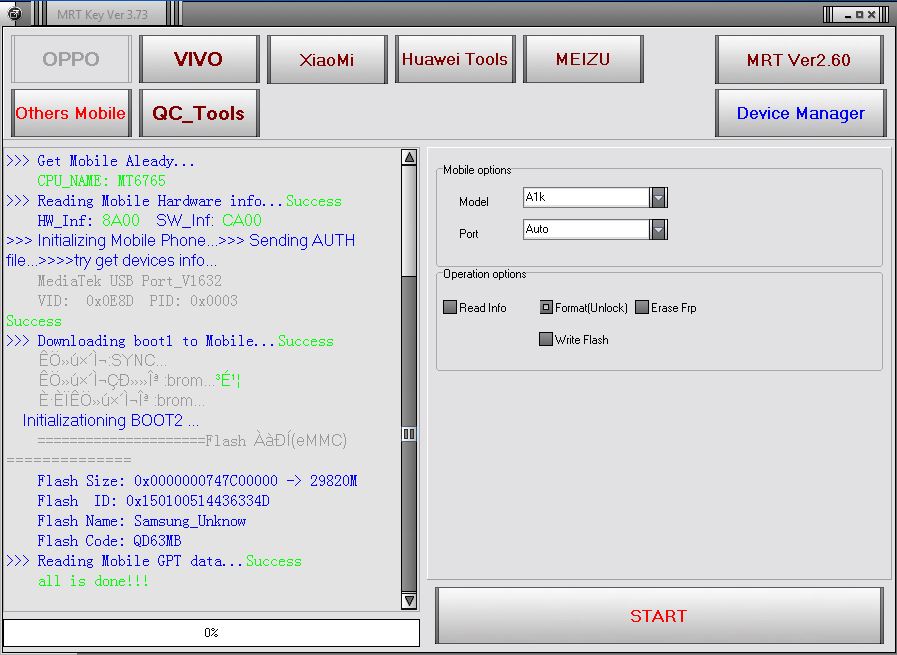Click the Reading Mobile Hardware info line

pos(174,201)
